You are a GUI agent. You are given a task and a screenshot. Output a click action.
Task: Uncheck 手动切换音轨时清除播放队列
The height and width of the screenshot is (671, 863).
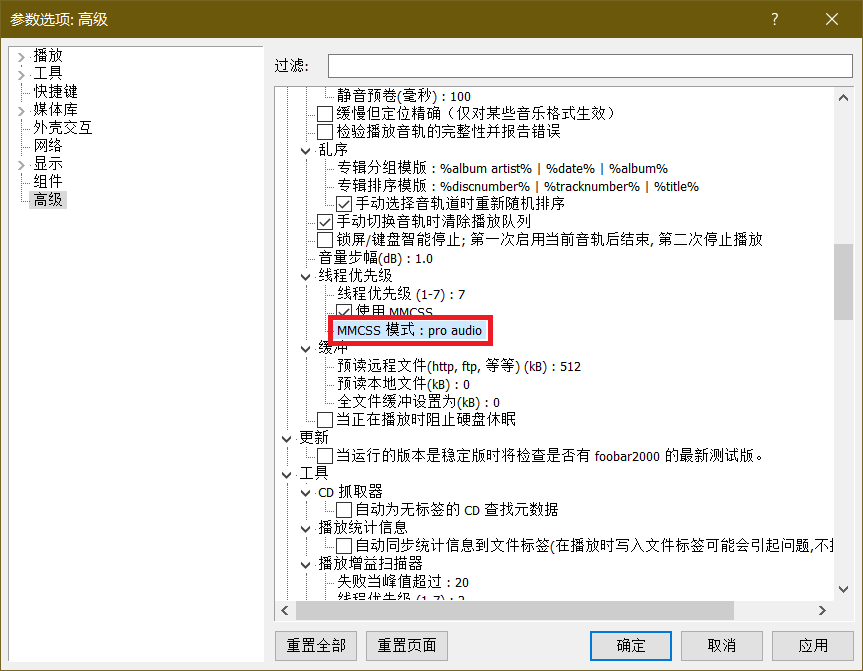[x=325, y=222]
